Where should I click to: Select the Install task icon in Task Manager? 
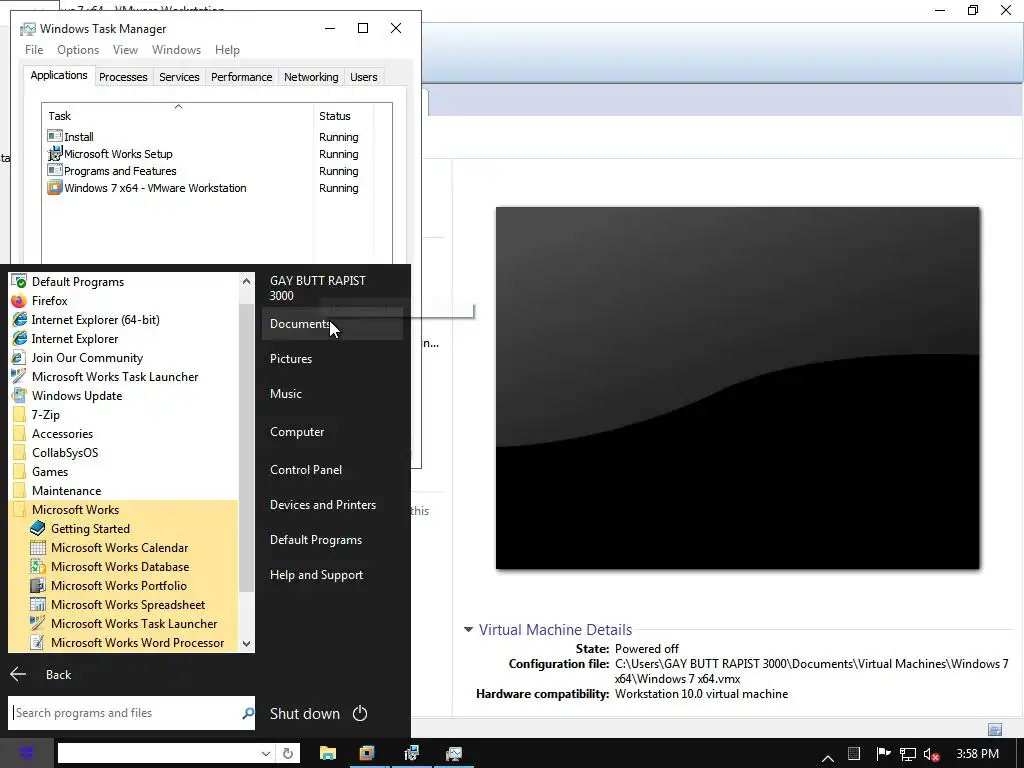point(55,136)
